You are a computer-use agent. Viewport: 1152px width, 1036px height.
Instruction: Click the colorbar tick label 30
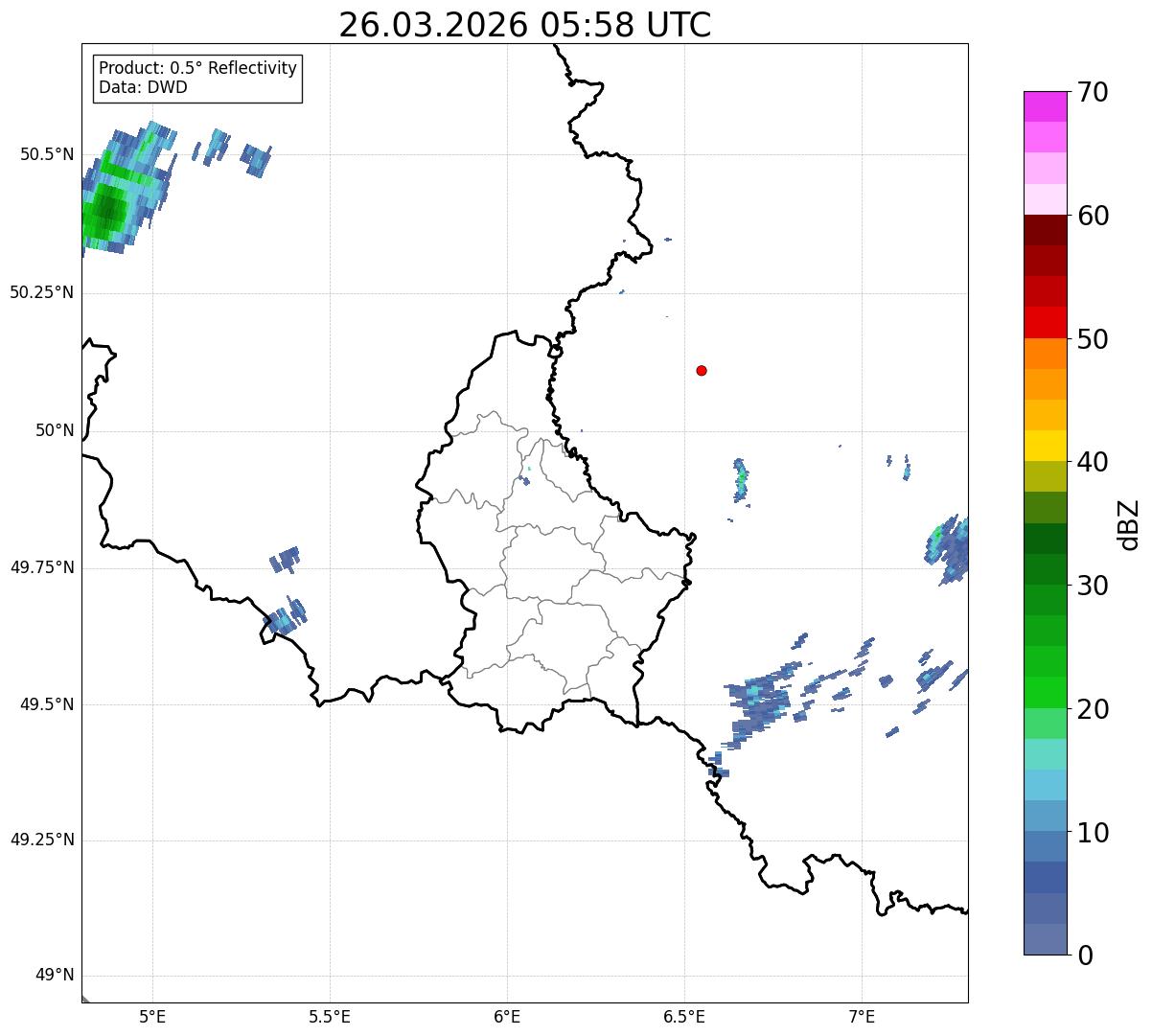tap(1094, 586)
